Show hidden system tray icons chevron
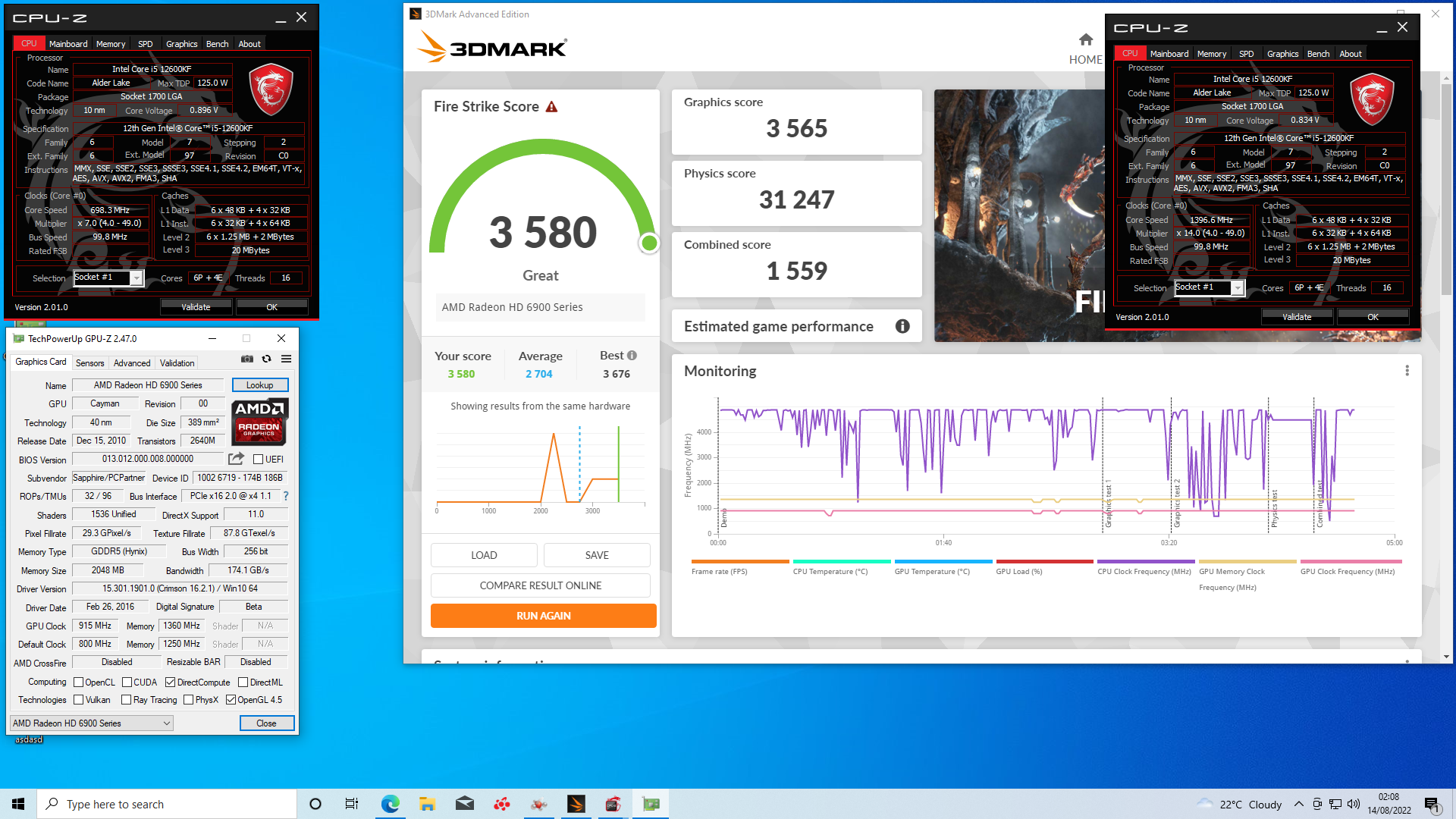Screen dimensions: 1456x819 click(x=1298, y=804)
